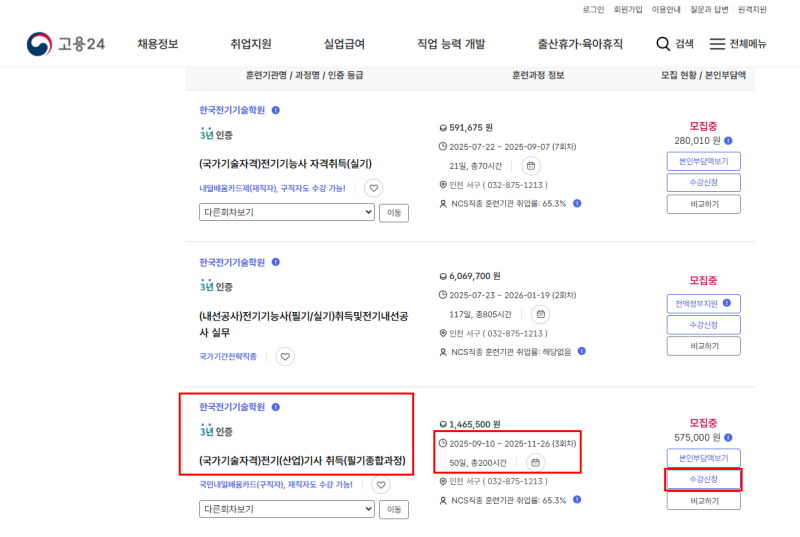Click the 전액정부지원 button

point(704,303)
